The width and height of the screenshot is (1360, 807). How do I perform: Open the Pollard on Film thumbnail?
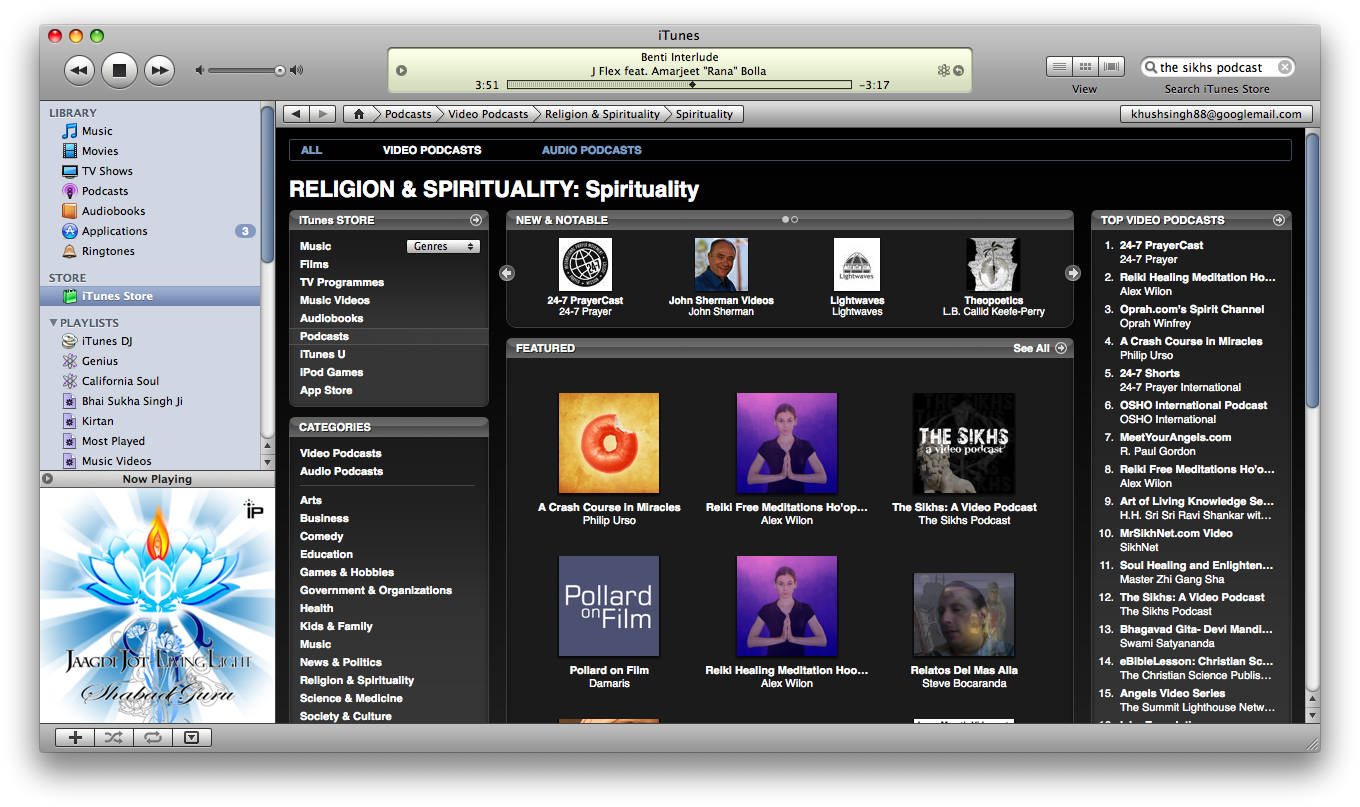point(609,606)
